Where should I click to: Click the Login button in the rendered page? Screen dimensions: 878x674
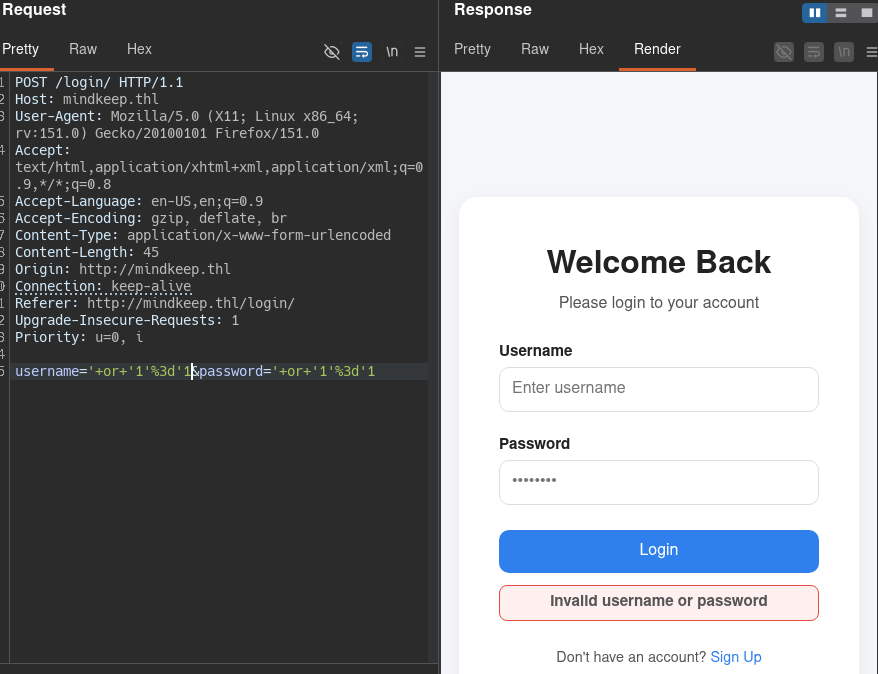click(658, 551)
